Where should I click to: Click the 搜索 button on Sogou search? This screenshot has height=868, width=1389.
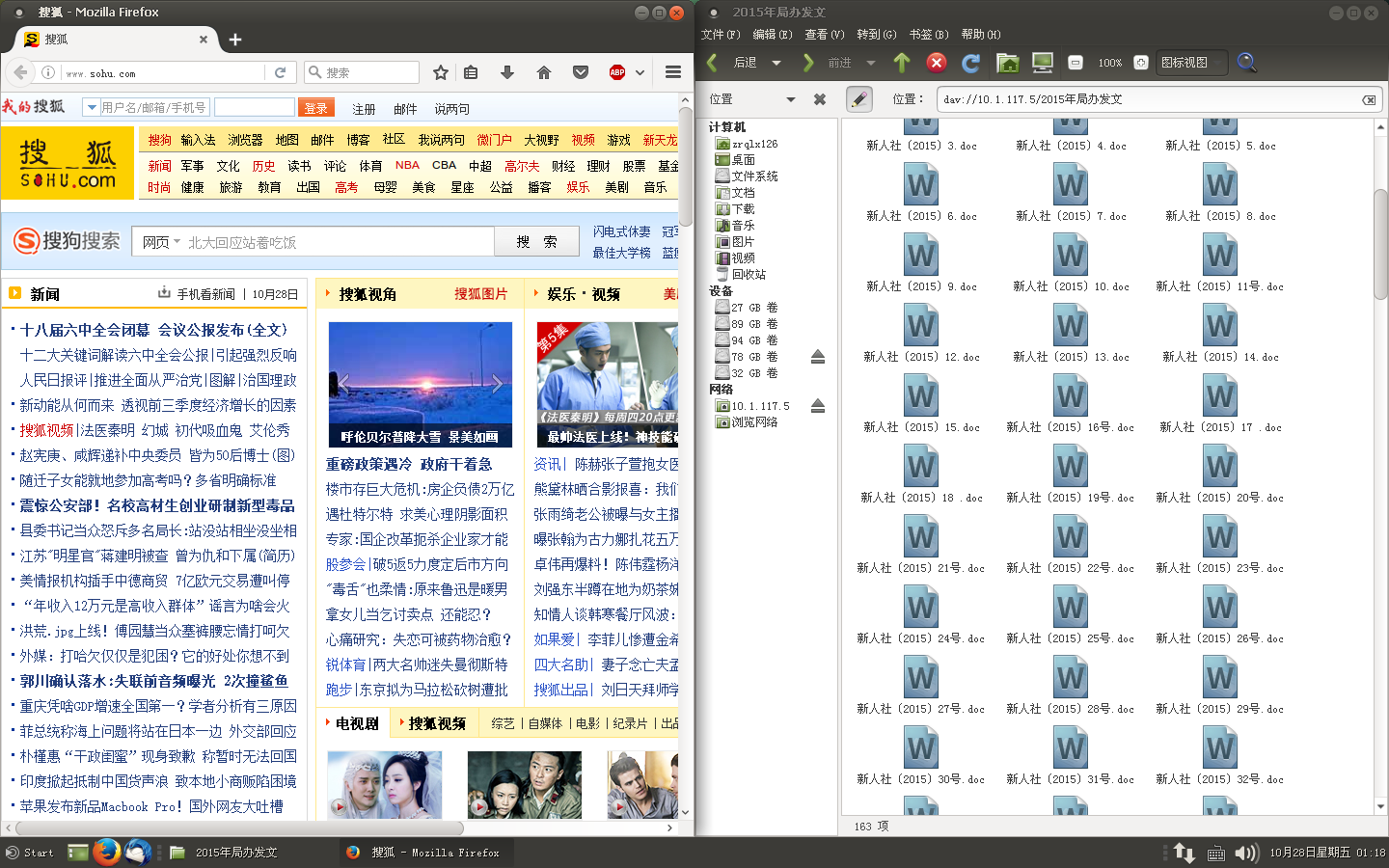536,242
